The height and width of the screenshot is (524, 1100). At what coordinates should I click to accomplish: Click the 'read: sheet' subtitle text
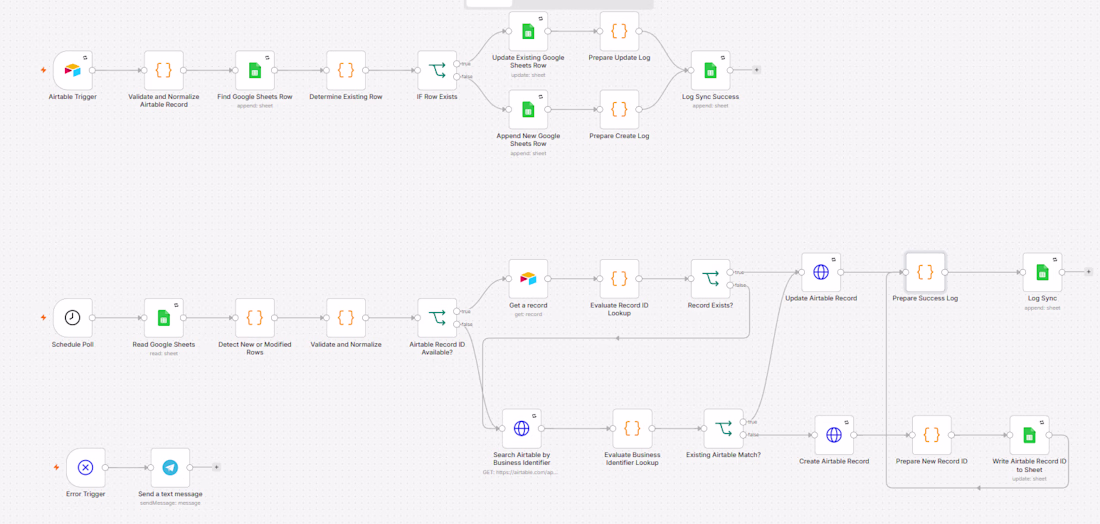coord(163,354)
